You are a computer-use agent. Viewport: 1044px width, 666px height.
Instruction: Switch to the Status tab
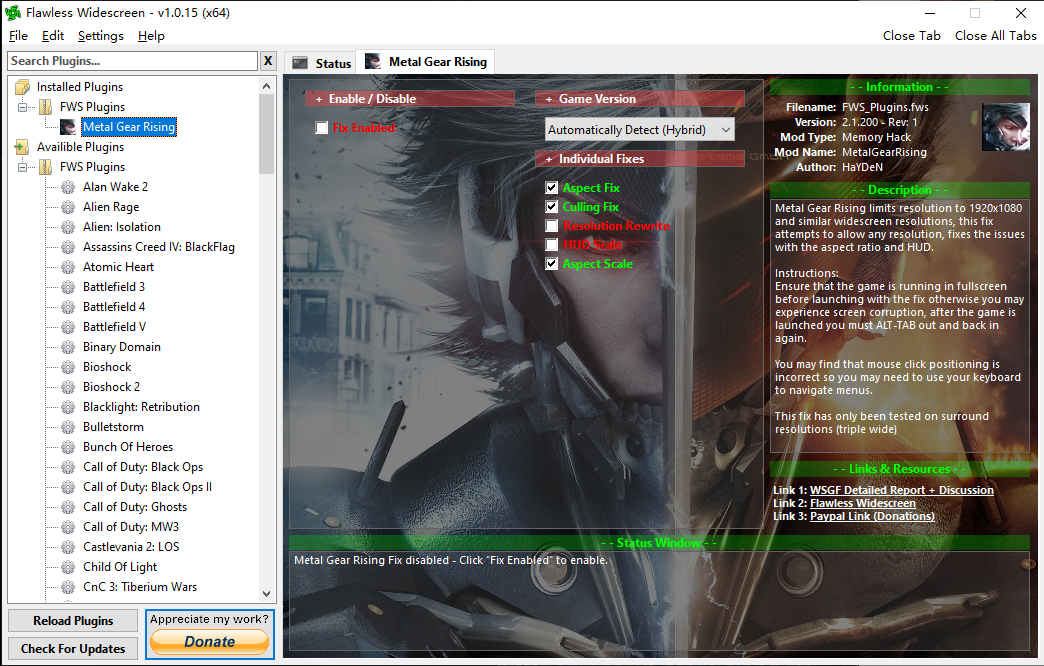pyautogui.click(x=321, y=63)
